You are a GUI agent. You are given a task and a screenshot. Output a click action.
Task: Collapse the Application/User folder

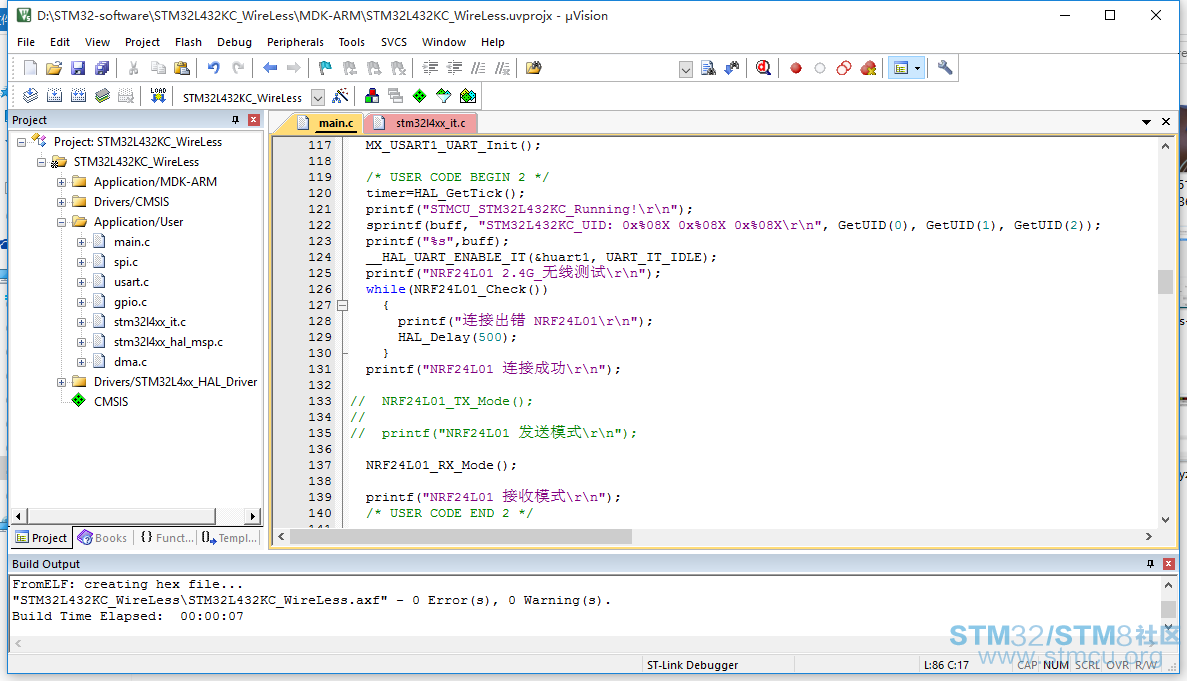[x=61, y=222]
